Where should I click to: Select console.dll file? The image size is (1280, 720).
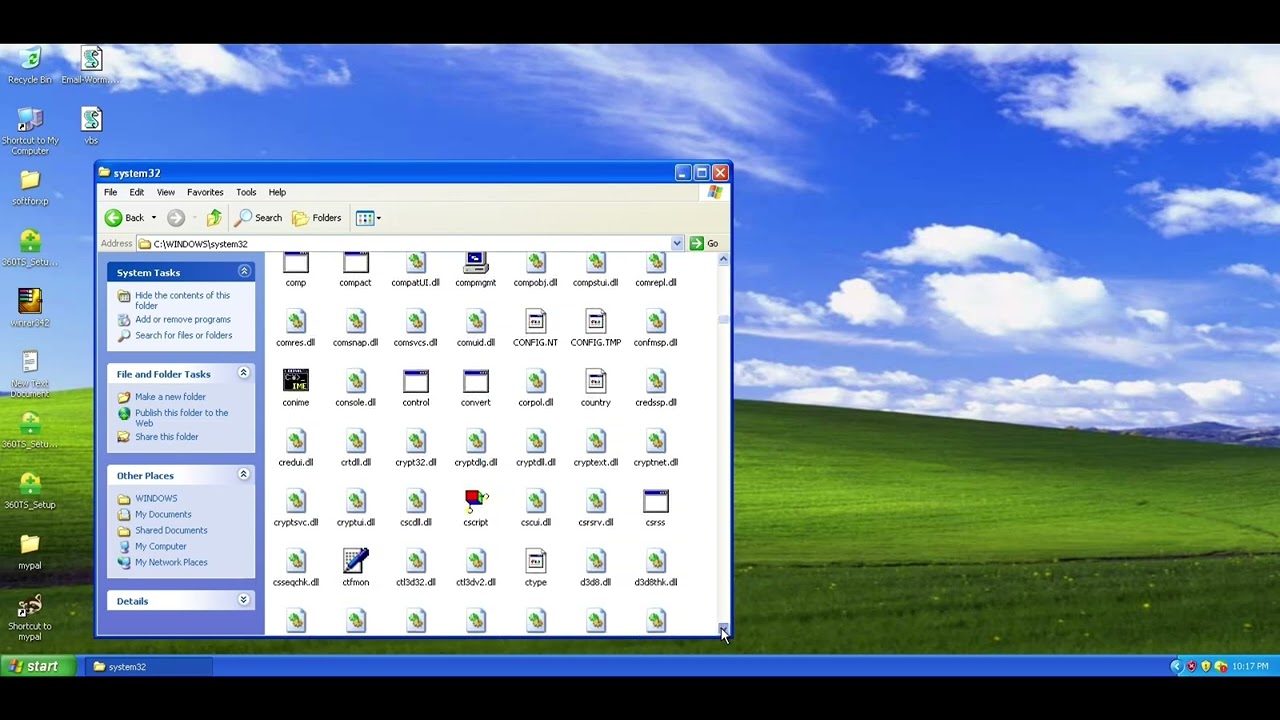[x=355, y=388]
